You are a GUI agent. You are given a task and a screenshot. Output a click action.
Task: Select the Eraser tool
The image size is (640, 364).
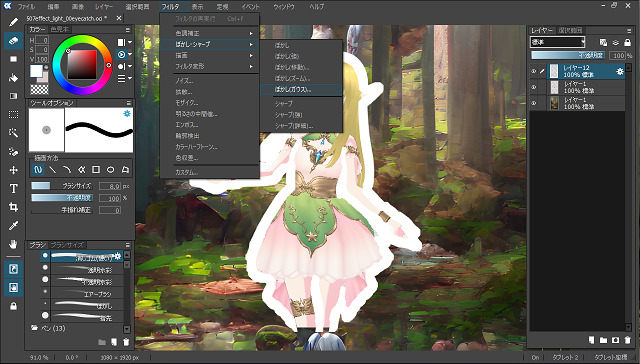coord(13,41)
